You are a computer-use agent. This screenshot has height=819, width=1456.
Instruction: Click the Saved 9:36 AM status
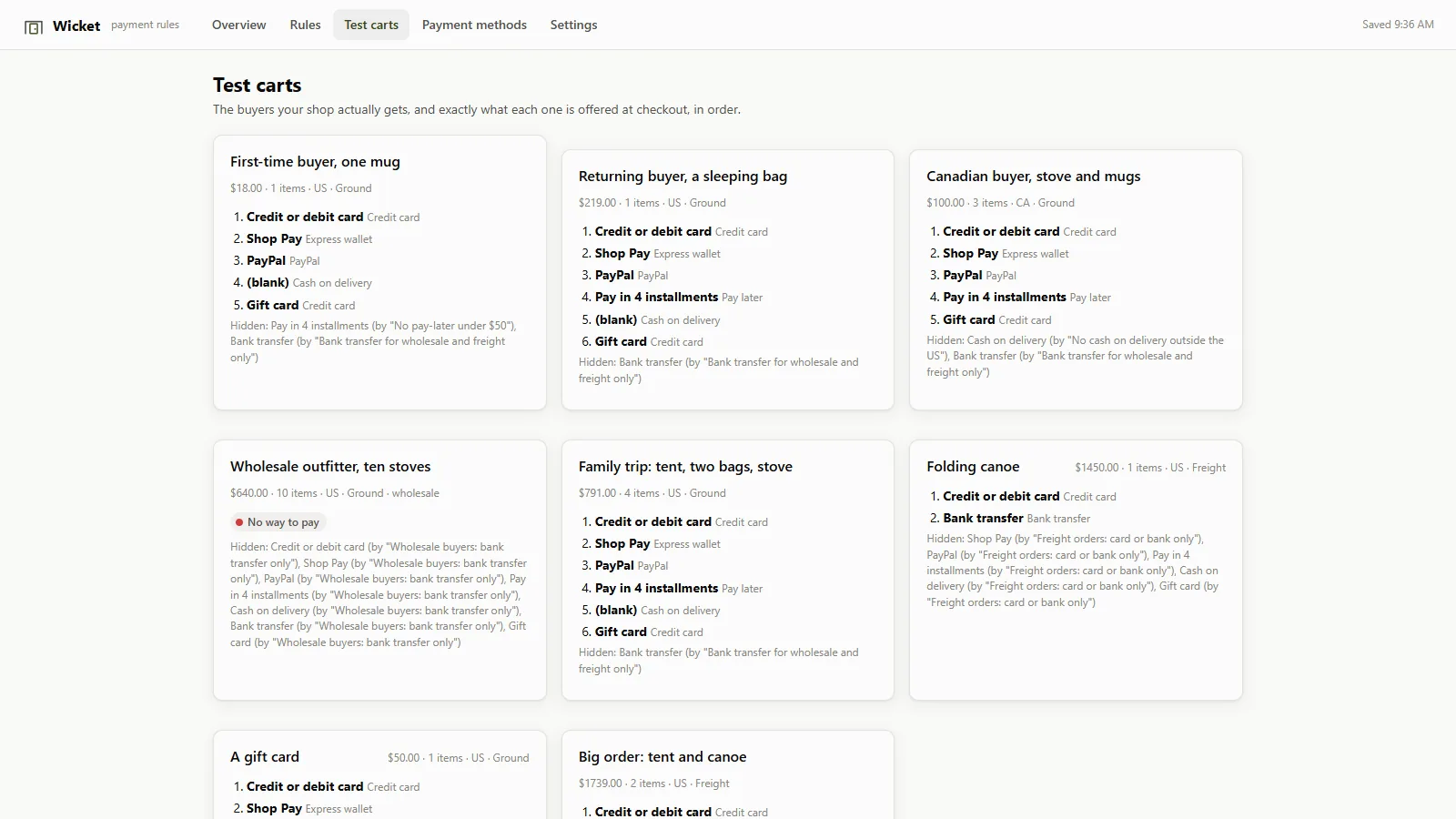(x=1398, y=25)
